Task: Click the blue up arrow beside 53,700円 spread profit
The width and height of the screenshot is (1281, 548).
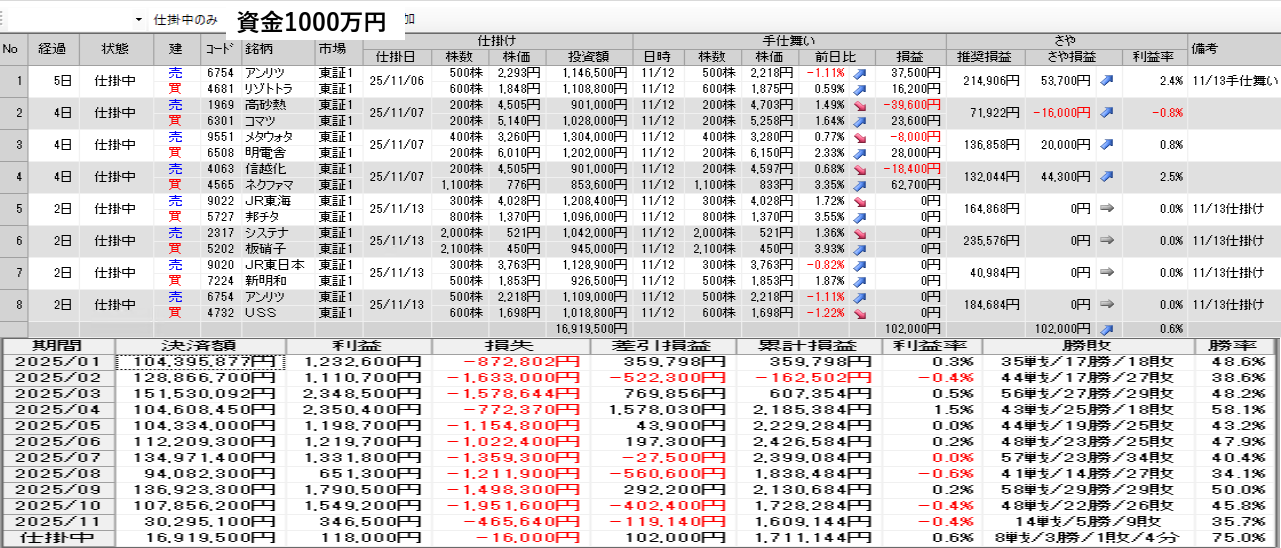Action: pyautogui.click(x=1106, y=81)
